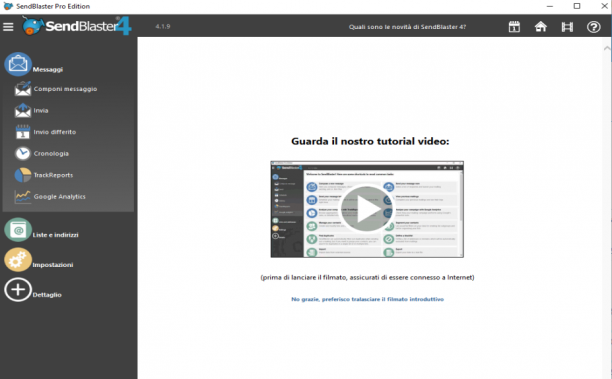
Task: Open the help question mark icon
Action: 594,27
